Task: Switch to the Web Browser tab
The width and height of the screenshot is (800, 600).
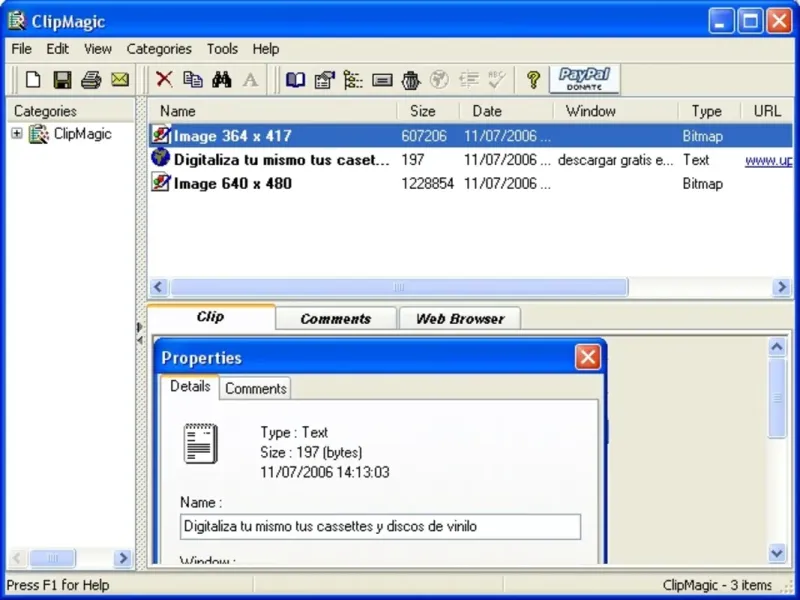Action: pos(460,319)
